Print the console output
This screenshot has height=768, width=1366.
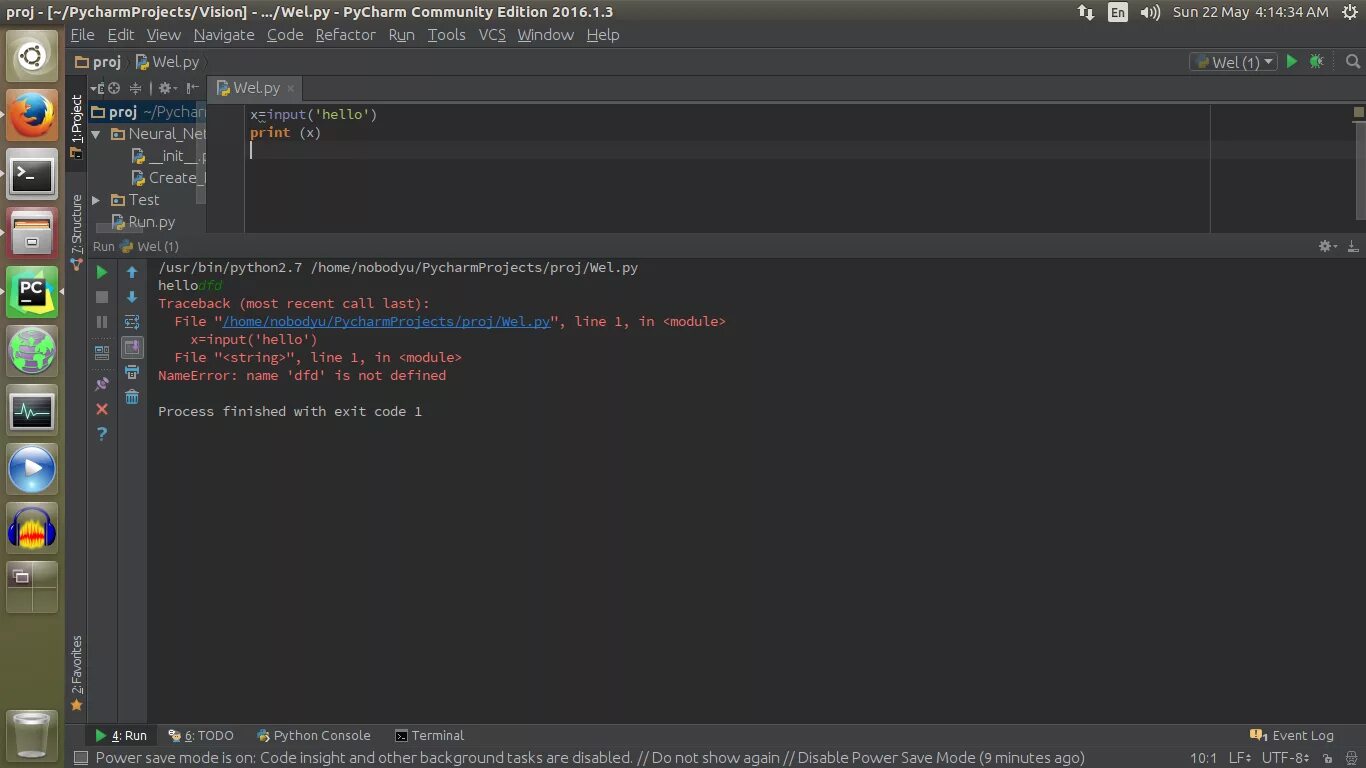[132, 372]
